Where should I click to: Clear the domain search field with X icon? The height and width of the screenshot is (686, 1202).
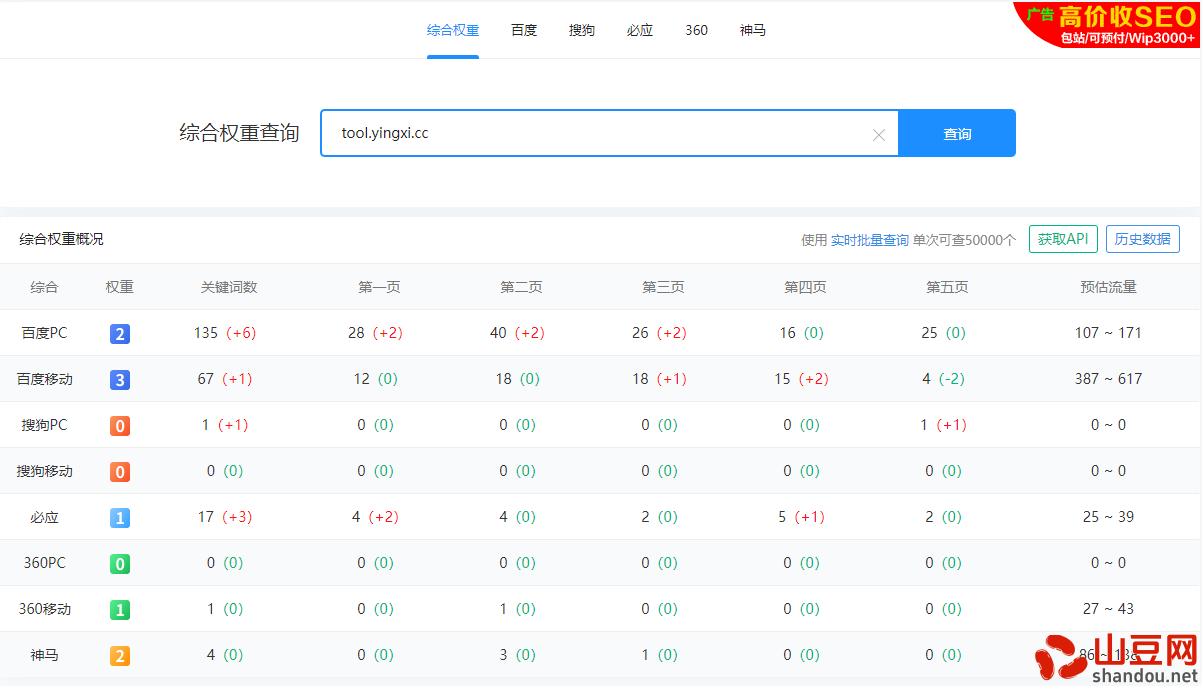coord(878,135)
